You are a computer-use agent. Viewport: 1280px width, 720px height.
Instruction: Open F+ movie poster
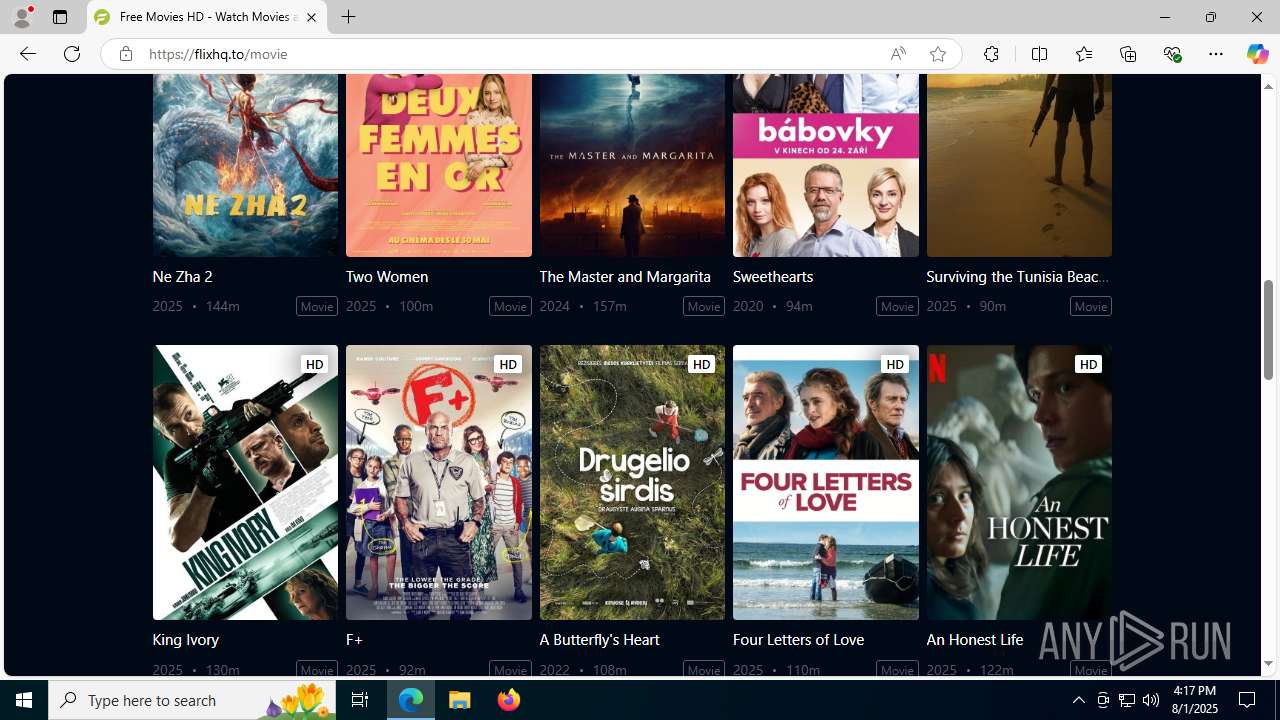click(x=439, y=482)
